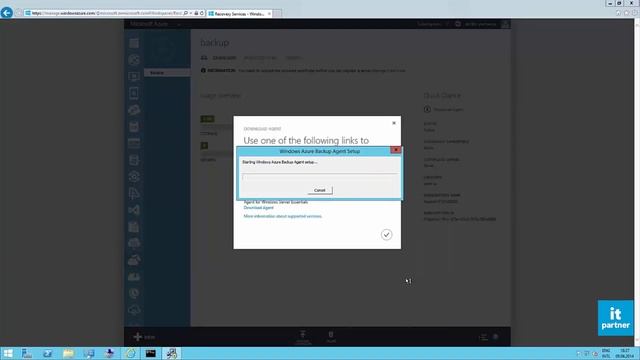The height and width of the screenshot is (360, 640).
Task: Open Command Prompt from taskbar
Action: pyautogui.click(x=151, y=353)
